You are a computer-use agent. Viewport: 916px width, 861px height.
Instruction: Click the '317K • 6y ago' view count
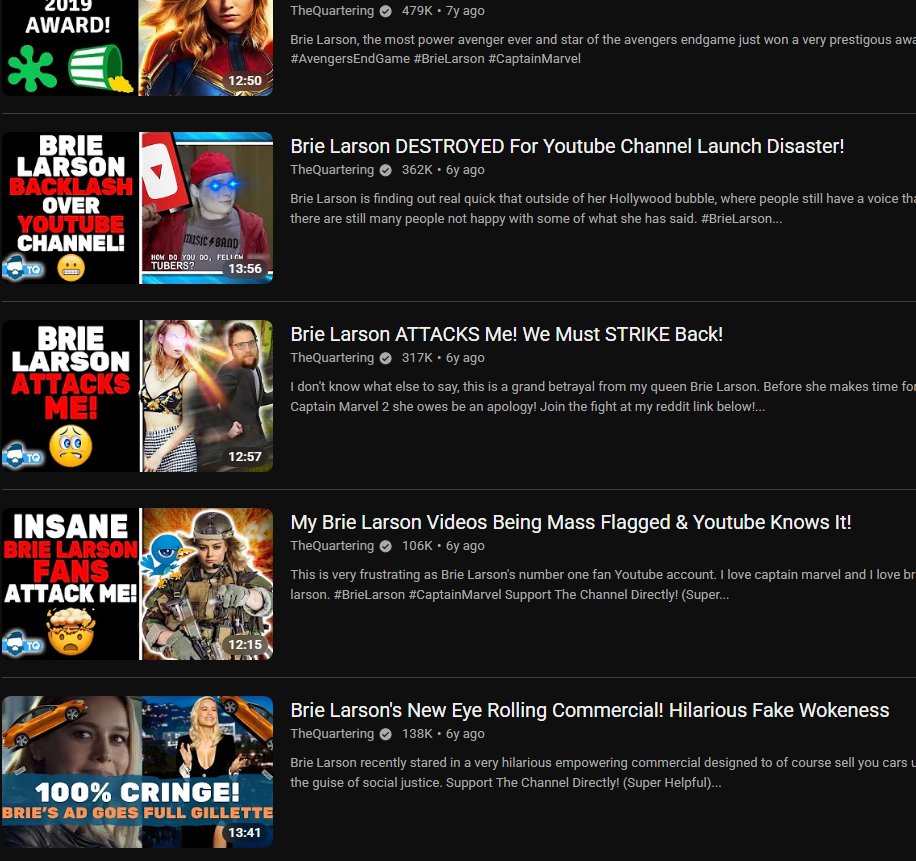point(443,358)
